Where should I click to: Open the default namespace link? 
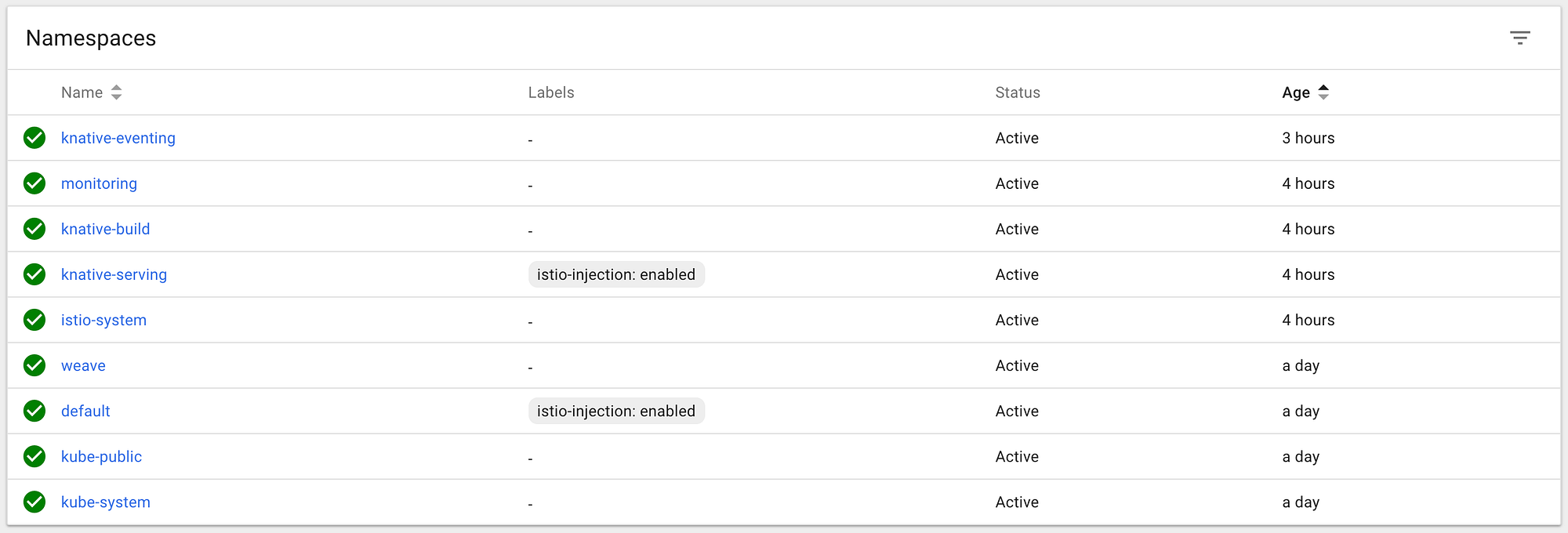[x=85, y=411]
